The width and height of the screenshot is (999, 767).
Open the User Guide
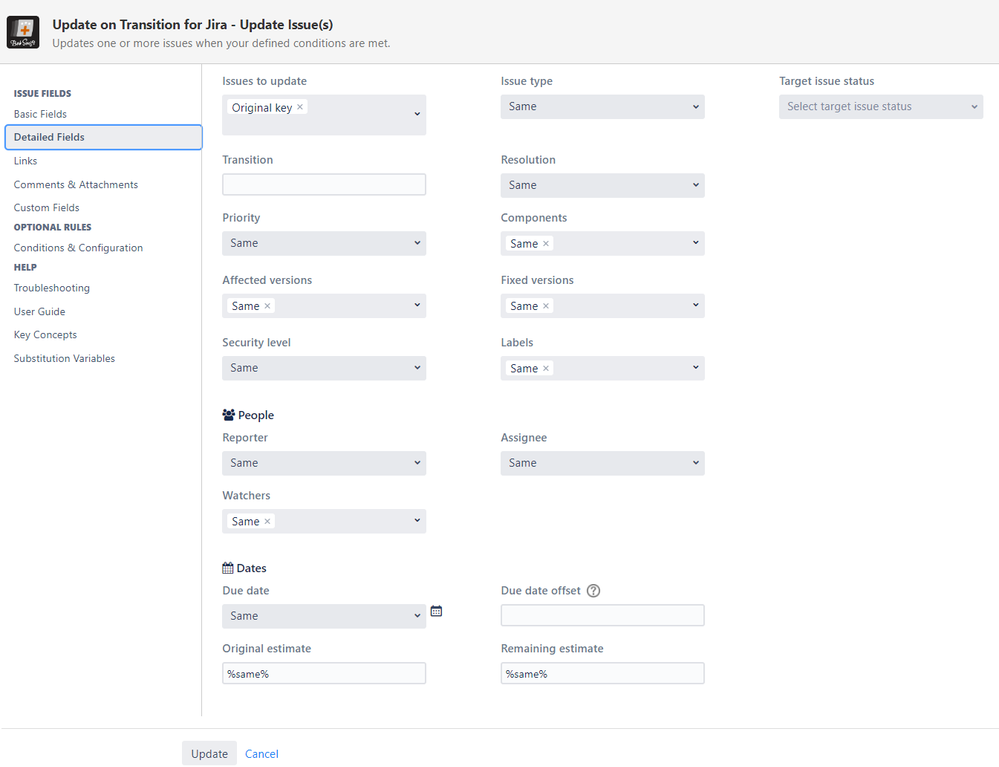[x=40, y=312]
